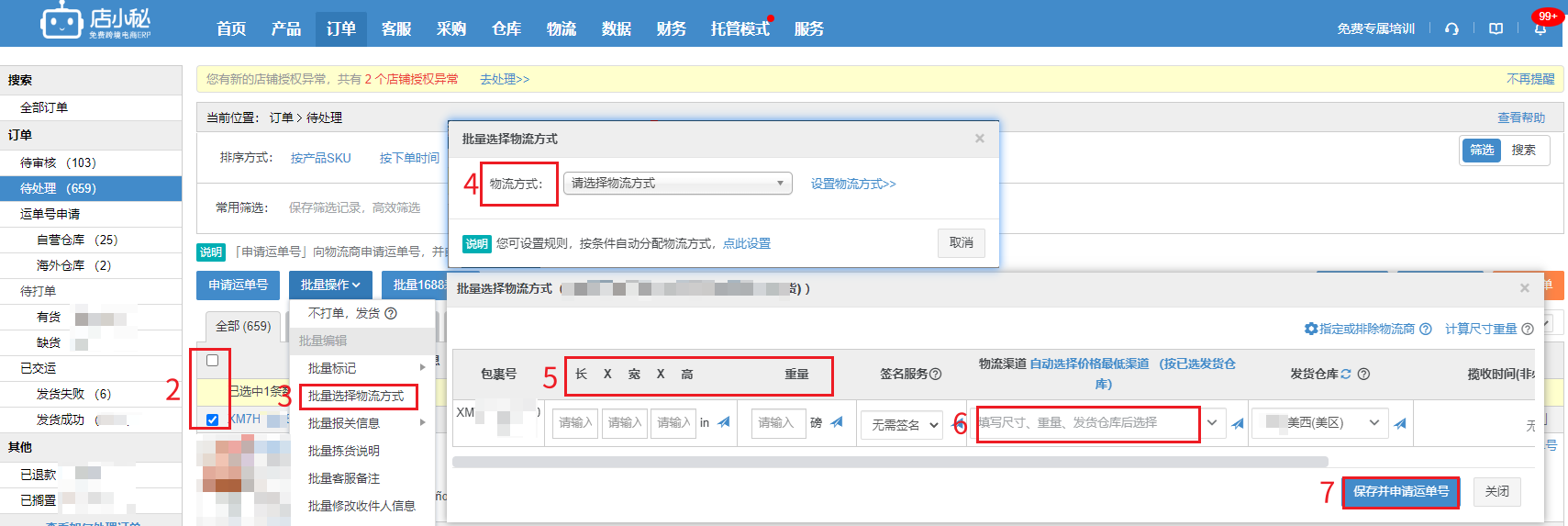Toggle the select-all orders checkbox
This screenshot has width=1568, height=526.
click(213, 360)
